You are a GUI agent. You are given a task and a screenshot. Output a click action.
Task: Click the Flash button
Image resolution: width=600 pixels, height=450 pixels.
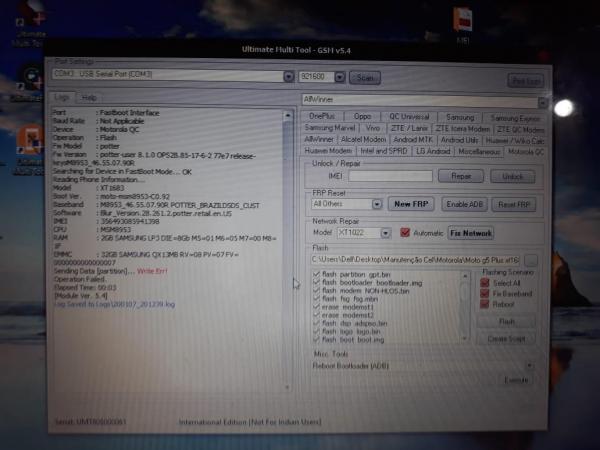tap(506, 321)
